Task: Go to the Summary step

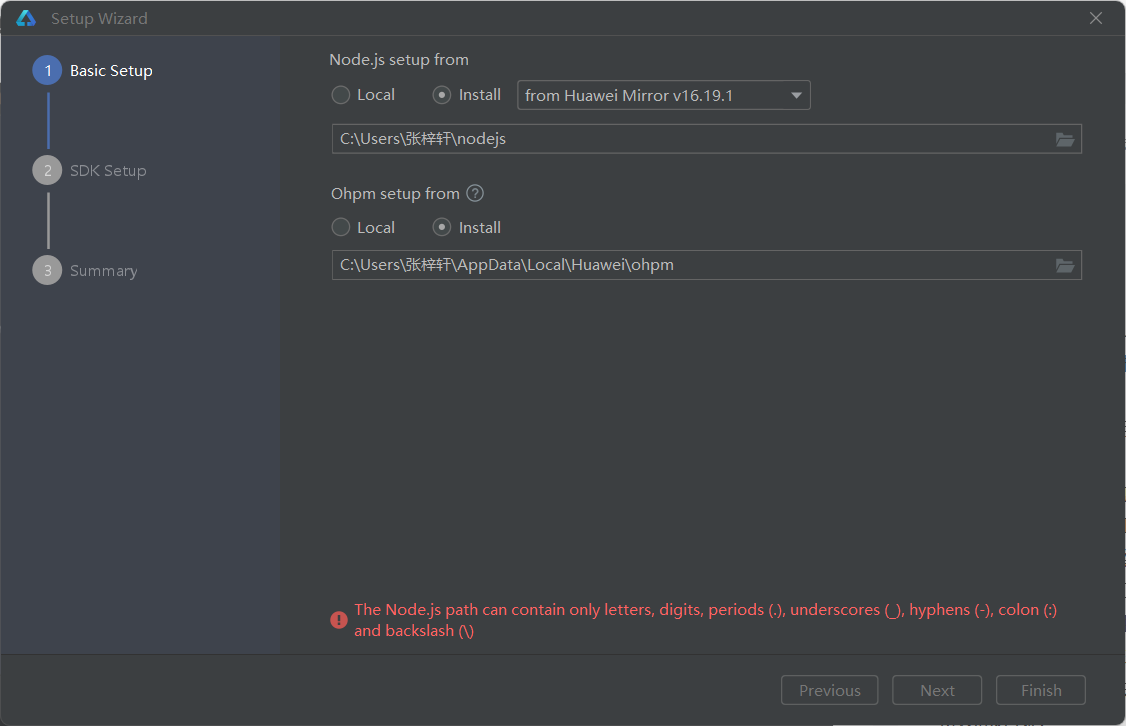Action: [x=85, y=271]
